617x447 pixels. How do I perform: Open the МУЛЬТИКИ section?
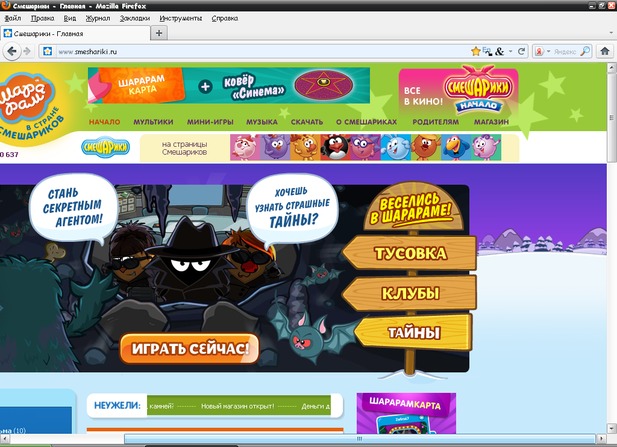click(x=153, y=122)
